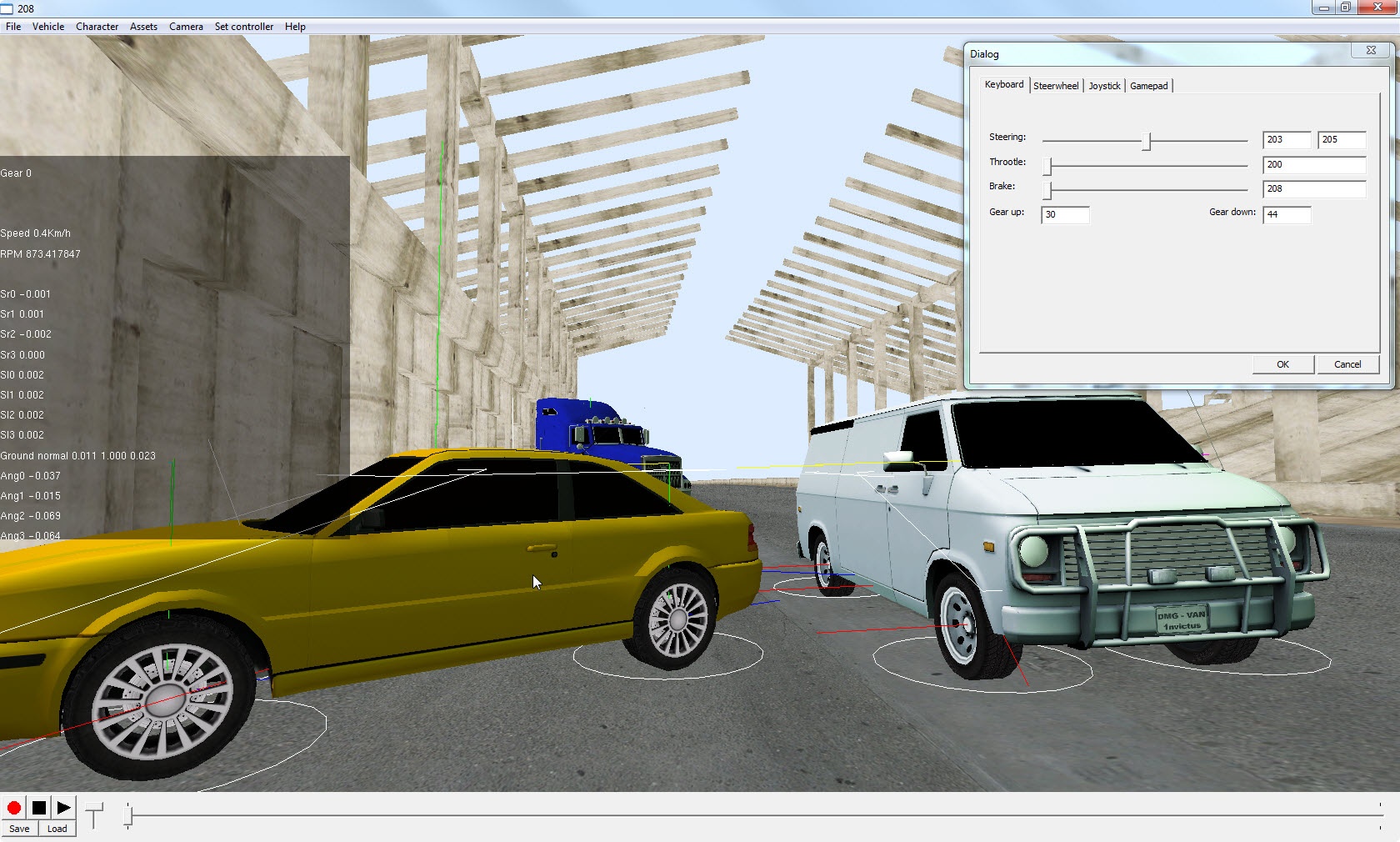Save the recording with Save button
Screen dimensions: 1400x842
tap(19, 829)
